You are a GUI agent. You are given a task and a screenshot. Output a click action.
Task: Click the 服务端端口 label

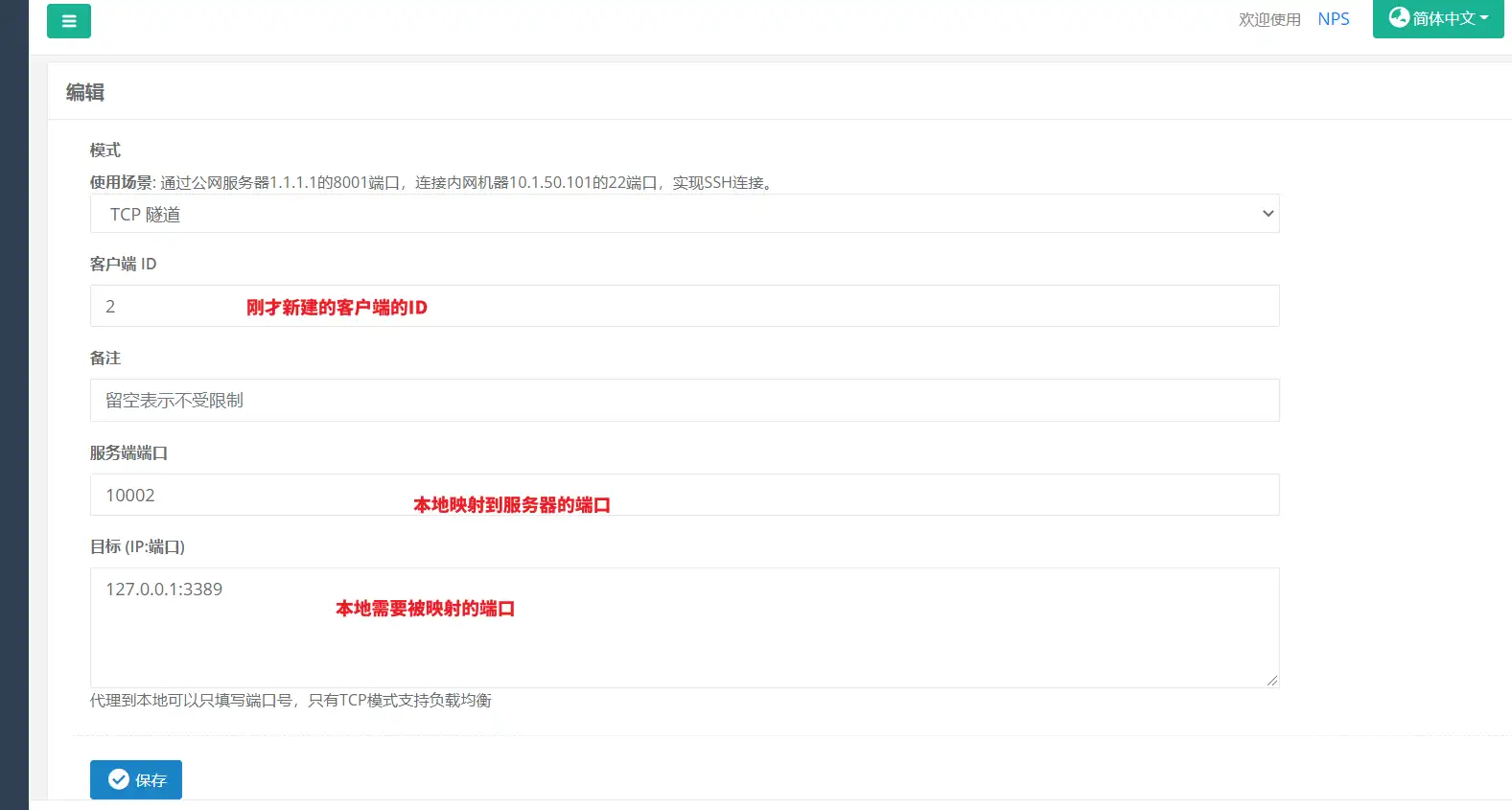coord(128,452)
